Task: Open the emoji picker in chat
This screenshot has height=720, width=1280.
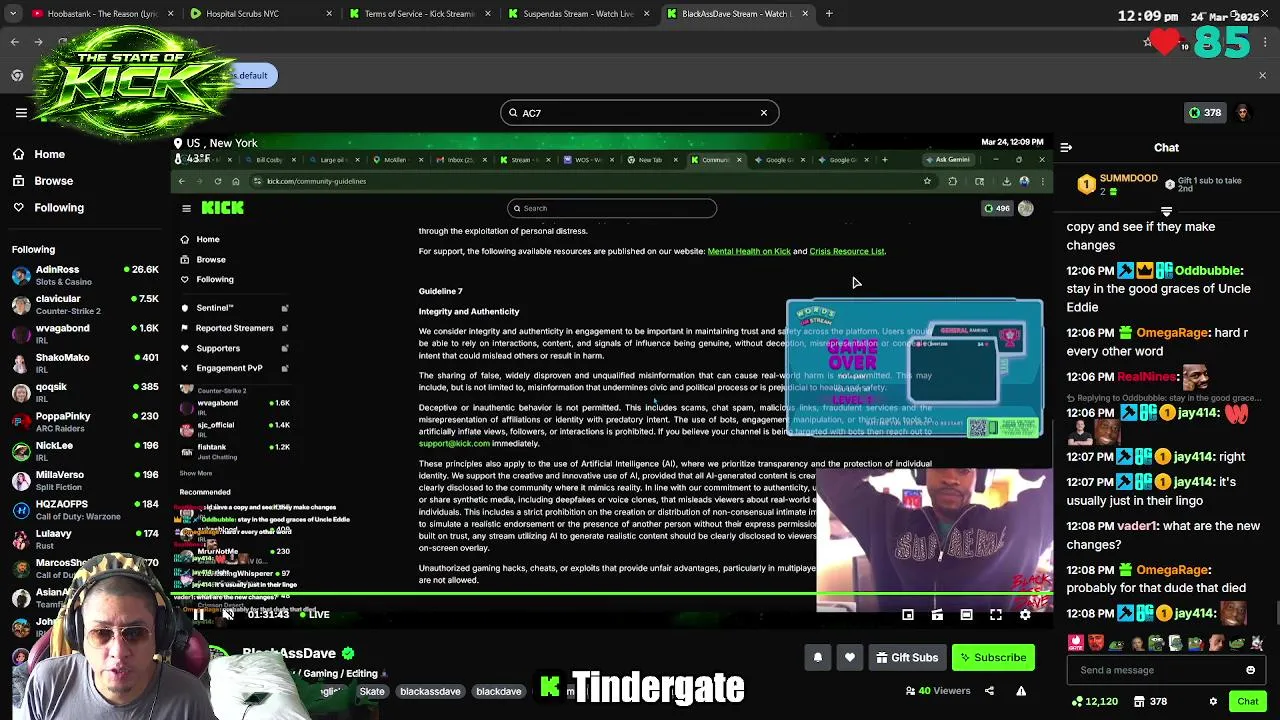Action: [1250, 670]
